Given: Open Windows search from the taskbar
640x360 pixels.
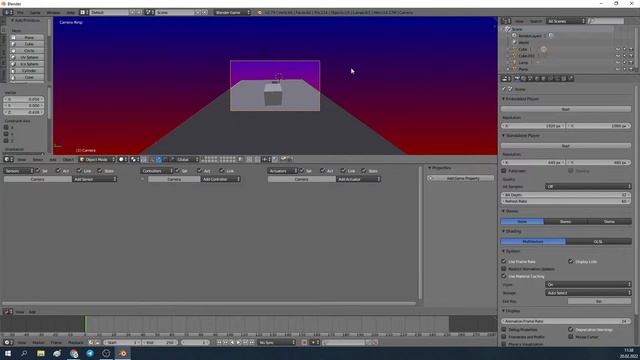Looking at the screenshot, I should (24, 353).
